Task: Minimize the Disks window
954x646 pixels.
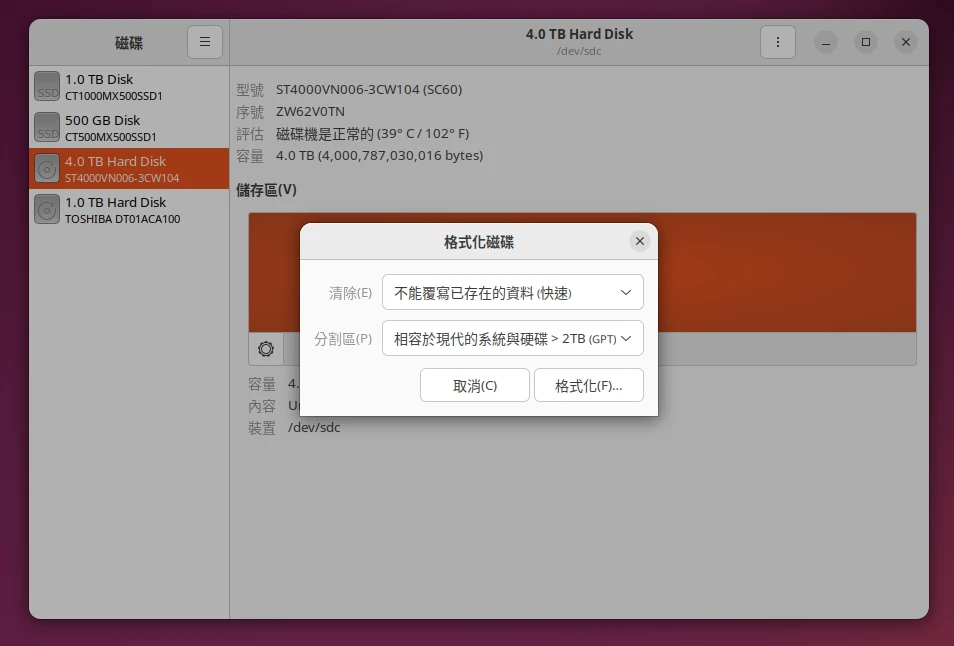Action: pyautogui.click(x=825, y=42)
